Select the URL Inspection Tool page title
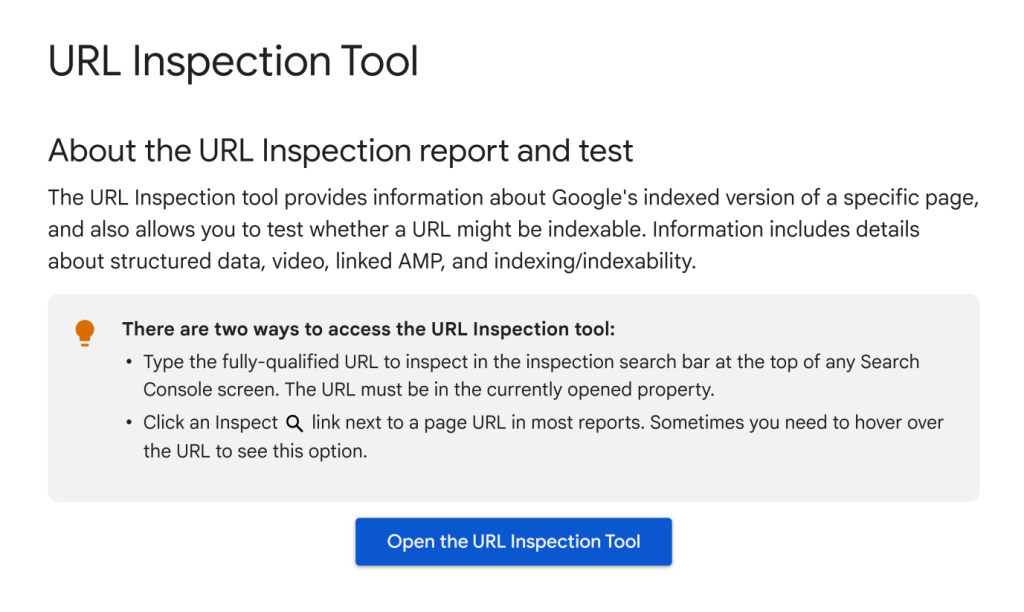The image size is (1024, 612). click(233, 61)
